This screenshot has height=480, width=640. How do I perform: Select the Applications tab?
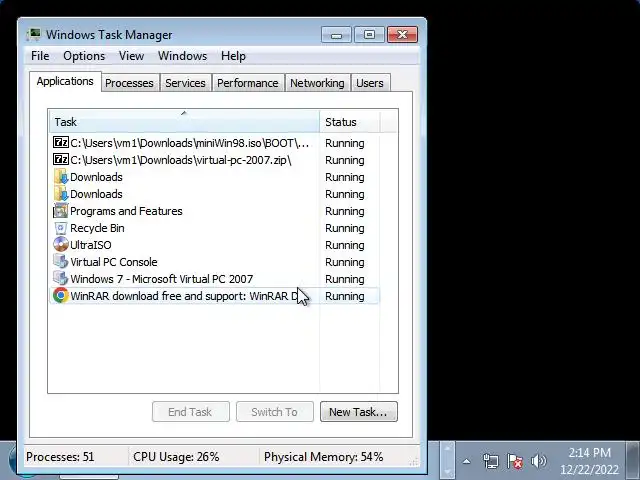(65, 81)
